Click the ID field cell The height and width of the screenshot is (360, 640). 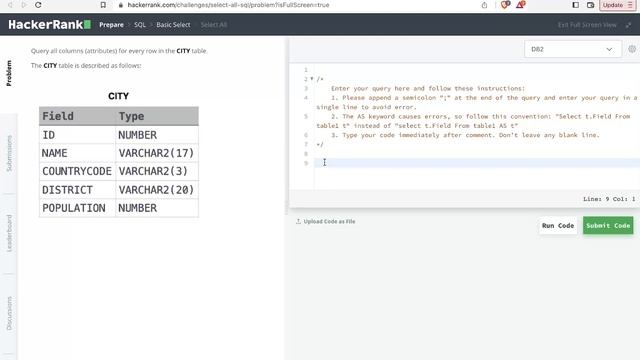pos(77,135)
